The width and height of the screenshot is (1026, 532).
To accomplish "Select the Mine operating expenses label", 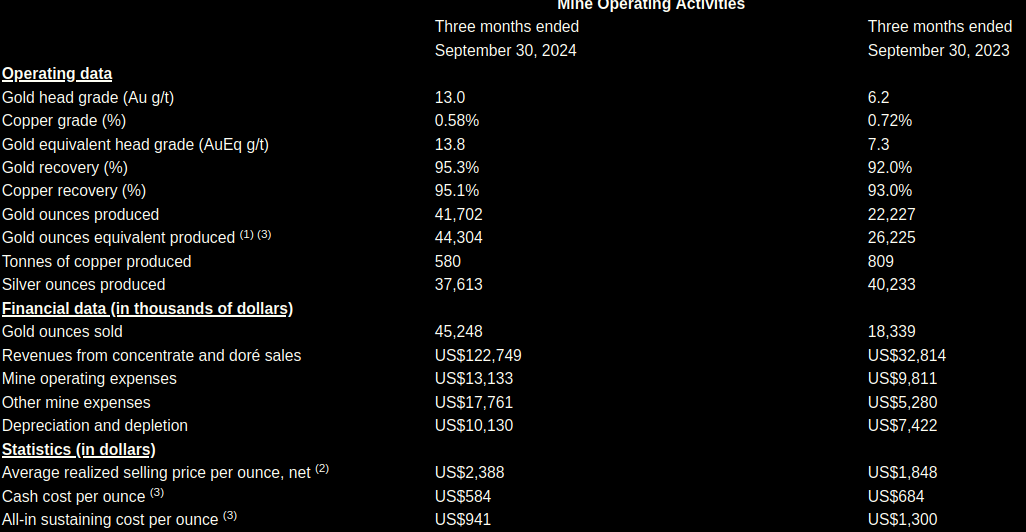I will pos(89,378).
